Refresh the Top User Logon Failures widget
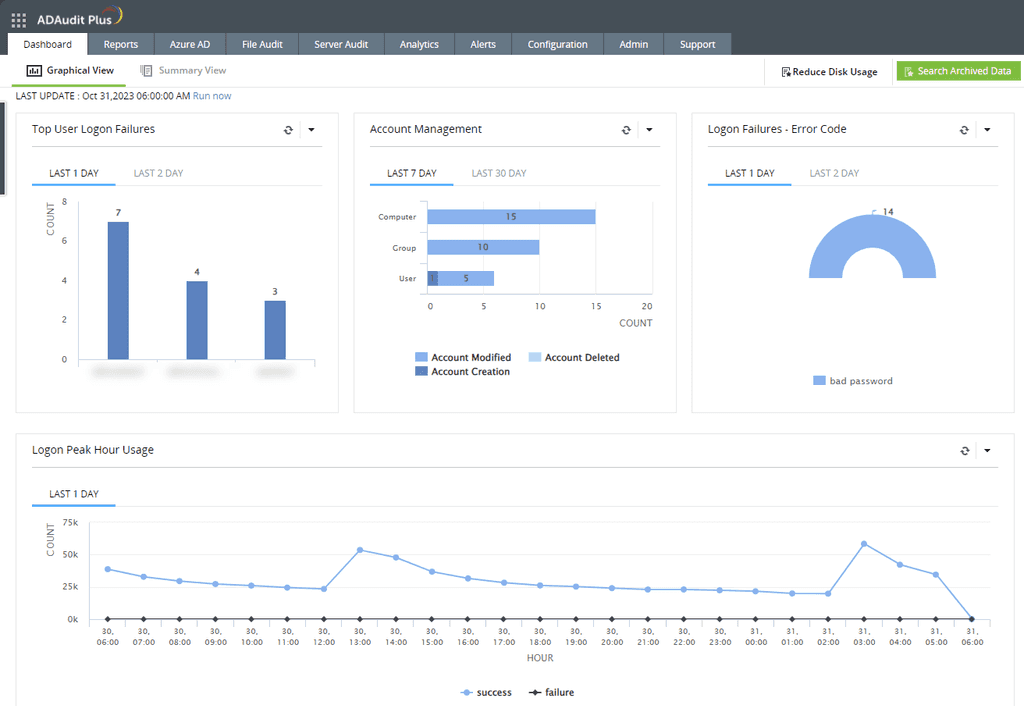This screenshot has width=1024, height=706. (288, 129)
